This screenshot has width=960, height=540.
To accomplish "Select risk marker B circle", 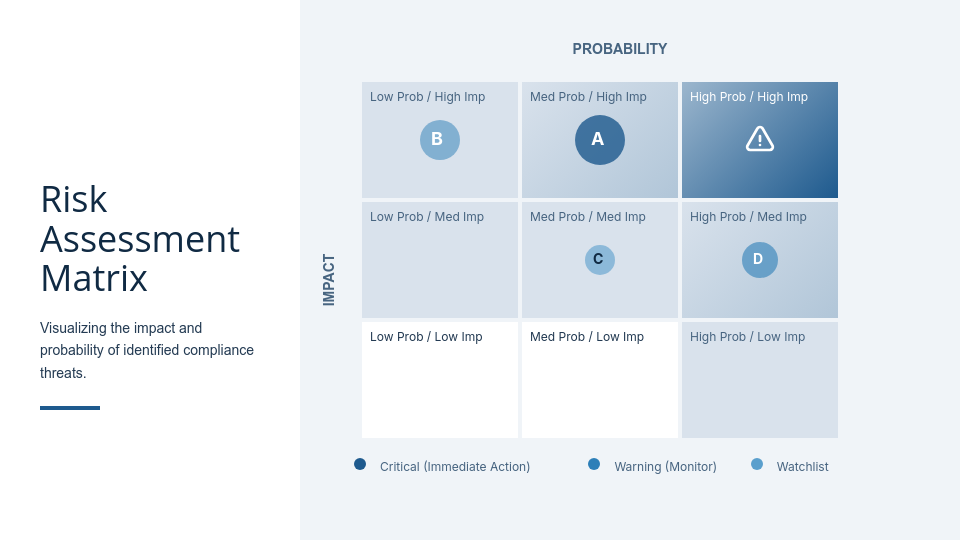I will 440,140.
